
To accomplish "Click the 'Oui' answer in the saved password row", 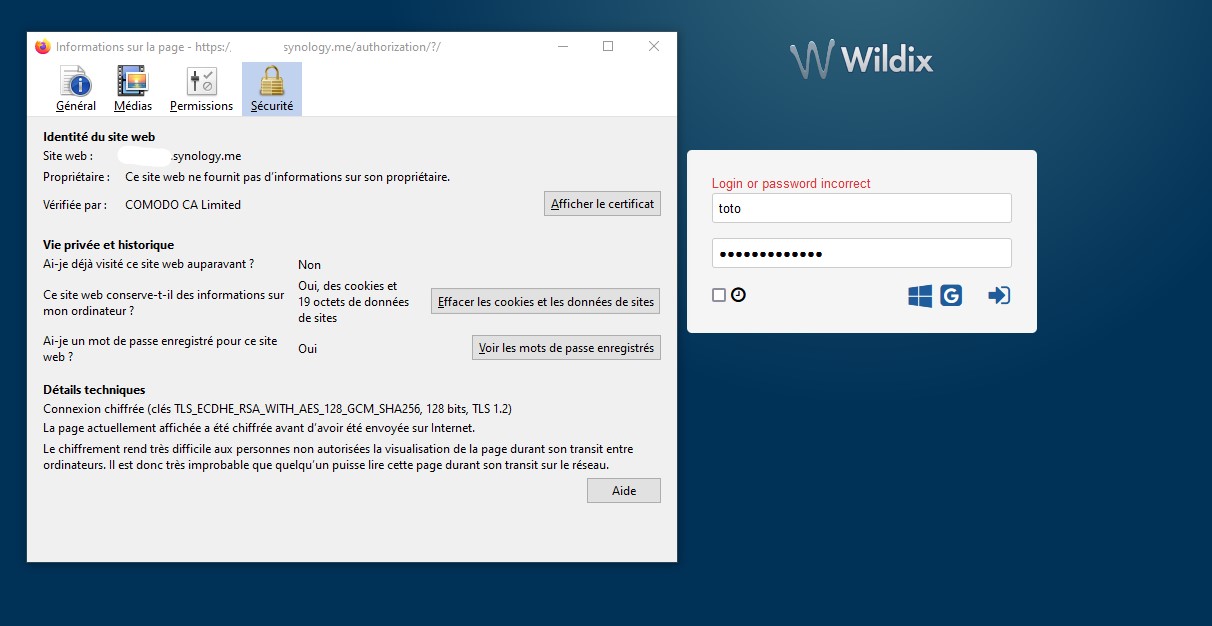I will pyautogui.click(x=308, y=349).
